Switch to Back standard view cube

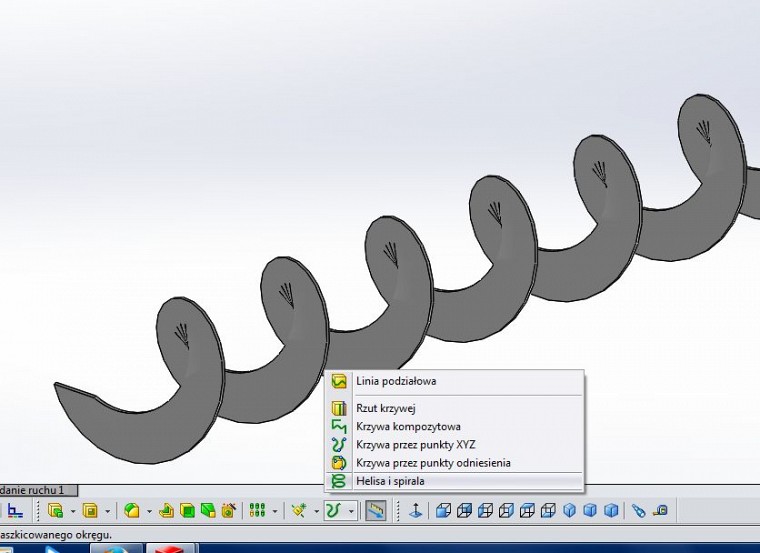pos(464,510)
